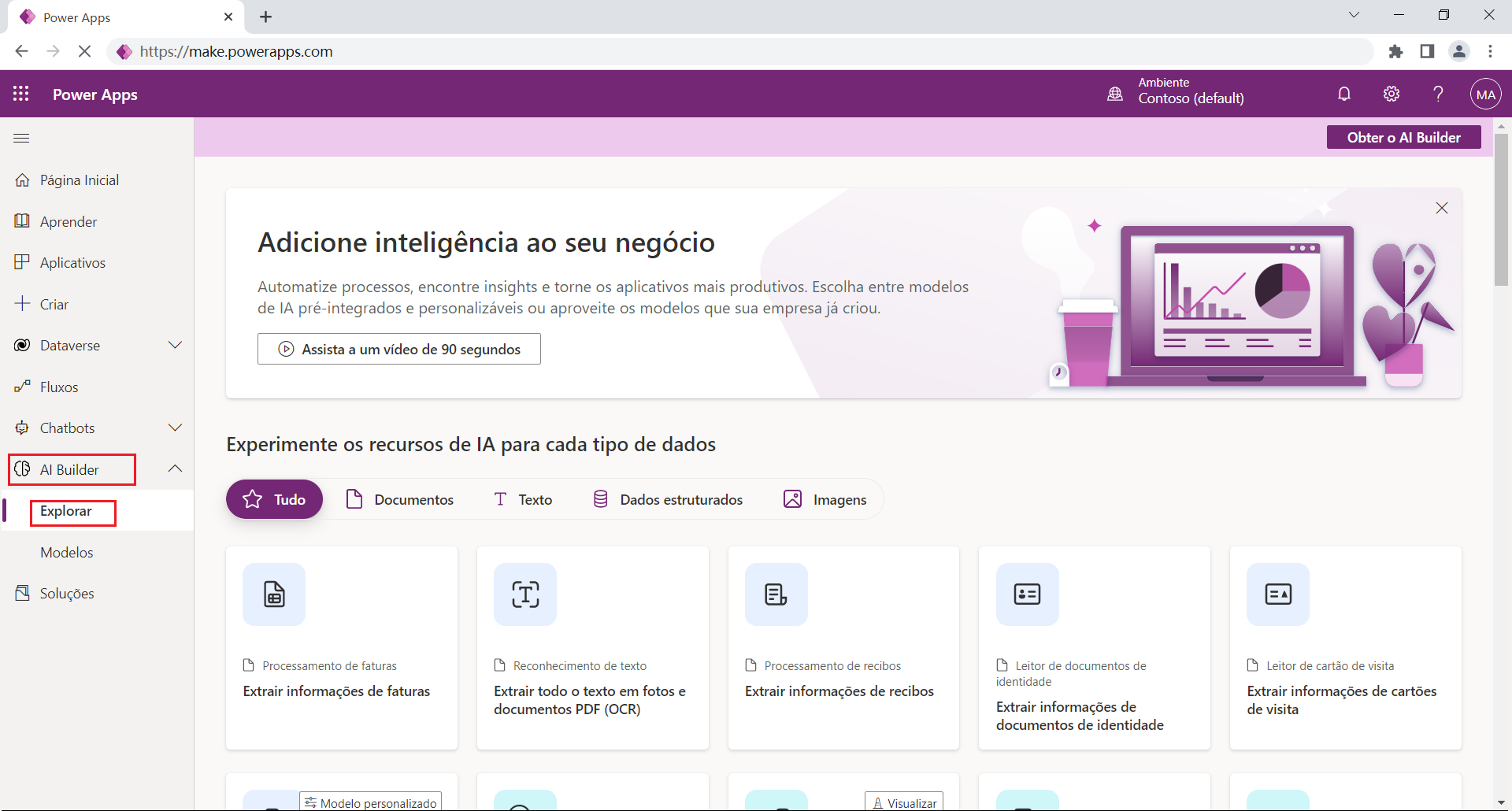This screenshot has width=1512, height=811.
Task: Expand the Dataverse section chevron
Action: [175, 345]
